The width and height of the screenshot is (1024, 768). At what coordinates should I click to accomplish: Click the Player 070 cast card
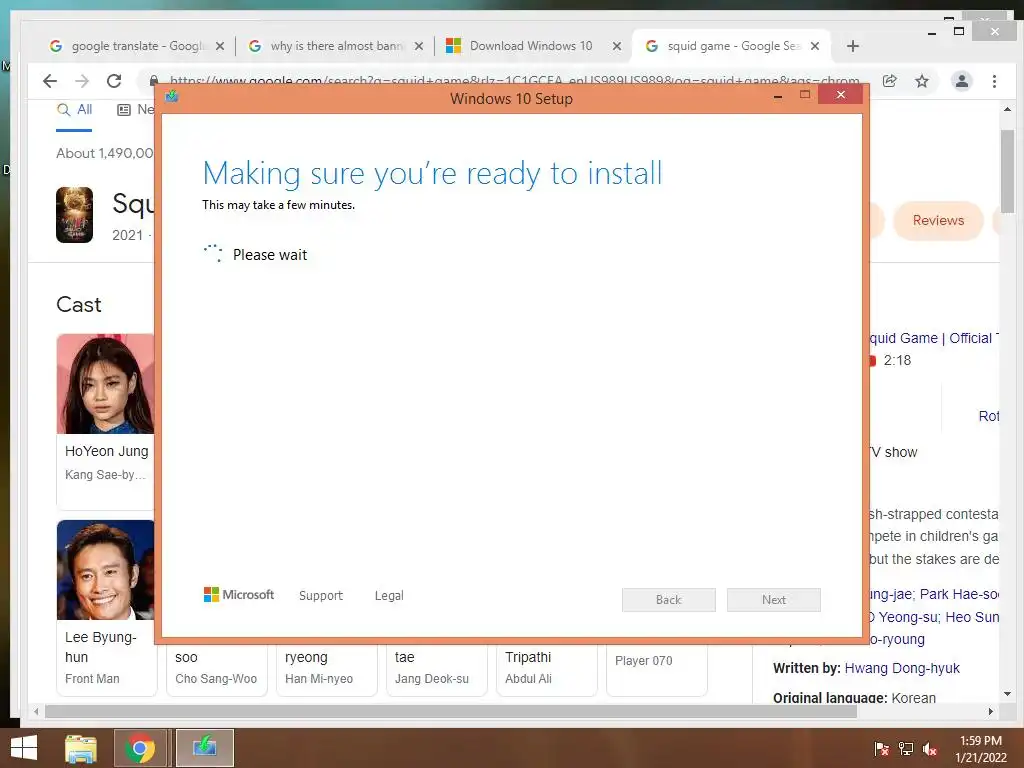(656, 669)
